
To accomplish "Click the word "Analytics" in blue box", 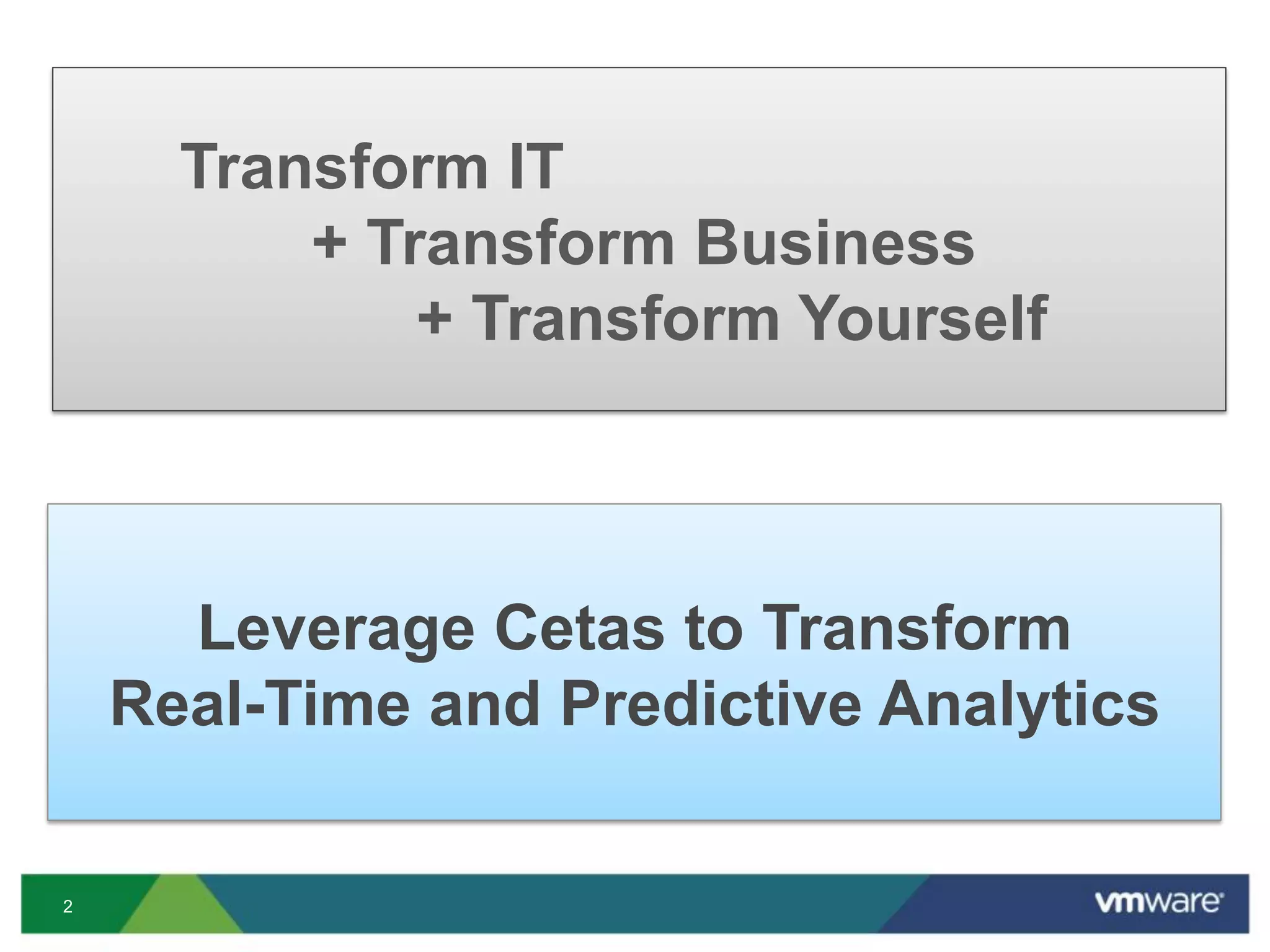I will click(1018, 705).
